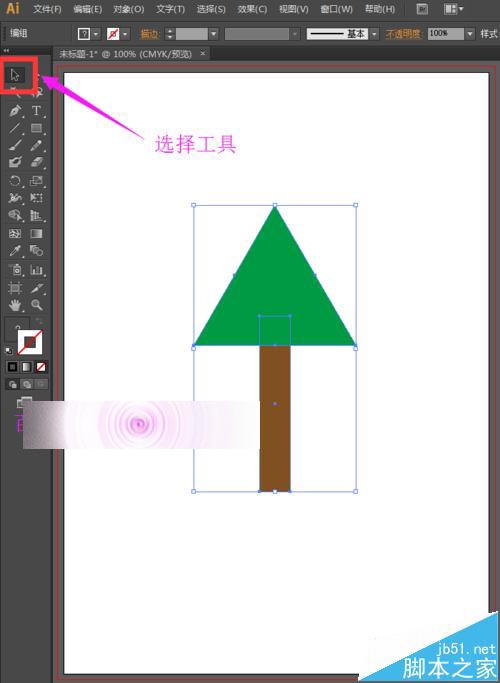Select the Scale tool
Image resolution: width=500 pixels, height=683 pixels.
37,181
